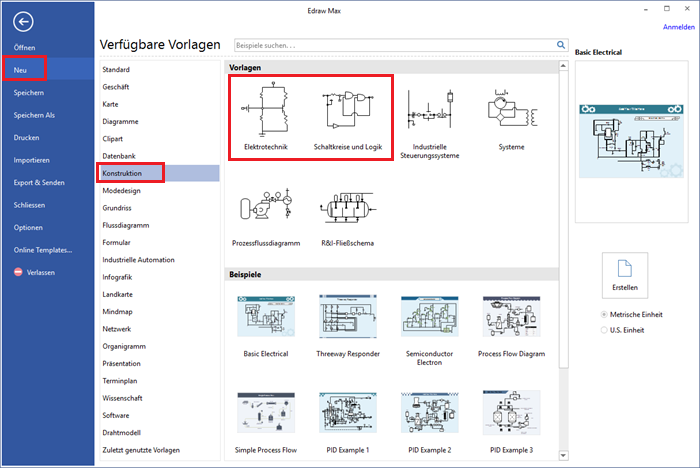Image resolution: width=700 pixels, height=468 pixels.
Task: Choose Industrielle Steuerungssysteme template icon
Action: [429, 109]
